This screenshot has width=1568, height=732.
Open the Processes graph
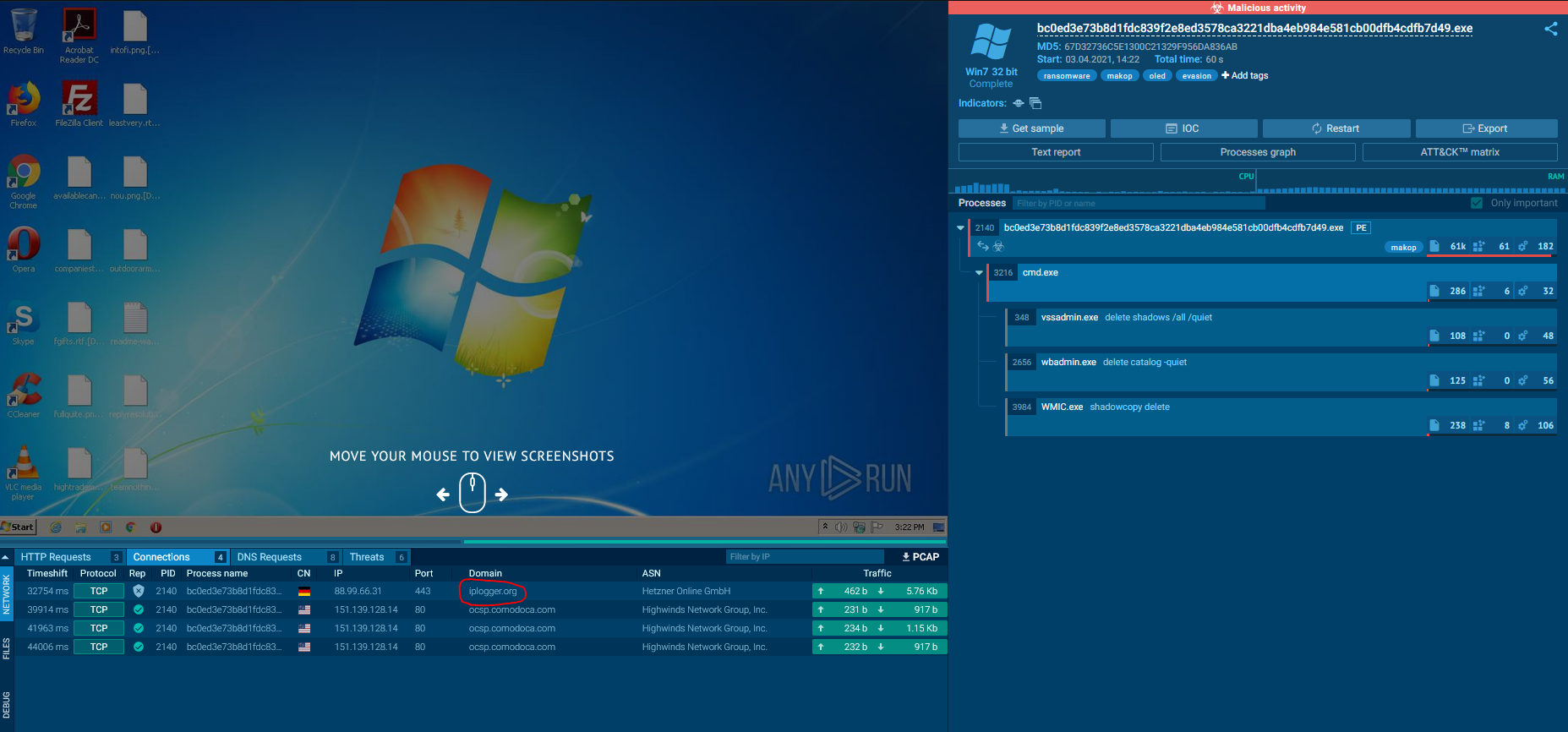1258,152
